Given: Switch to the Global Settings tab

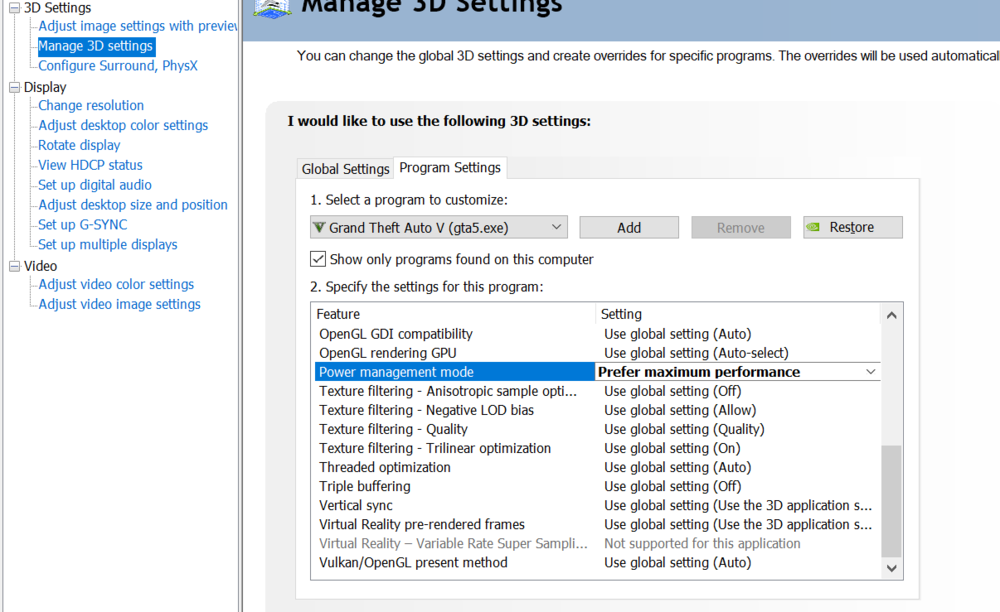Looking at the screenshot, I should click(345, 169).
